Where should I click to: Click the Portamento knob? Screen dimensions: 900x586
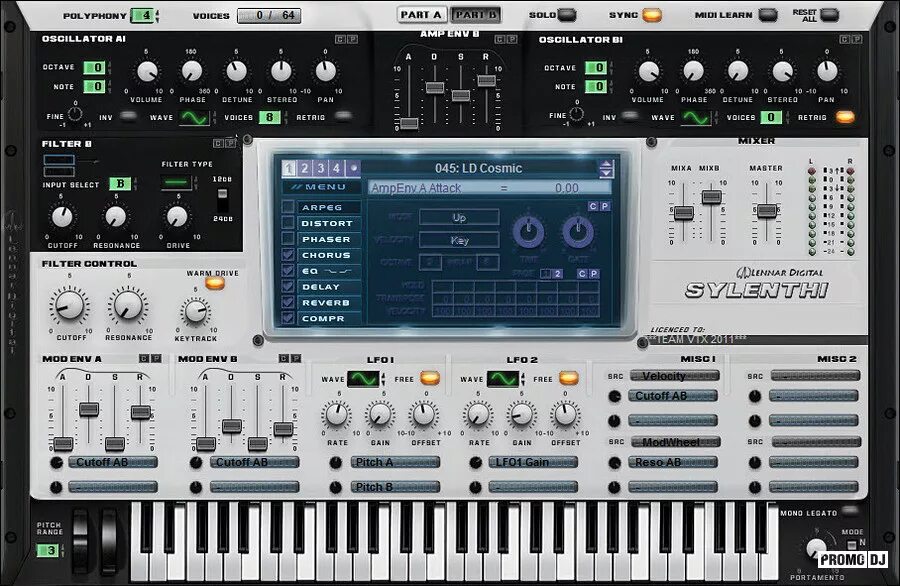pos(814,549)
